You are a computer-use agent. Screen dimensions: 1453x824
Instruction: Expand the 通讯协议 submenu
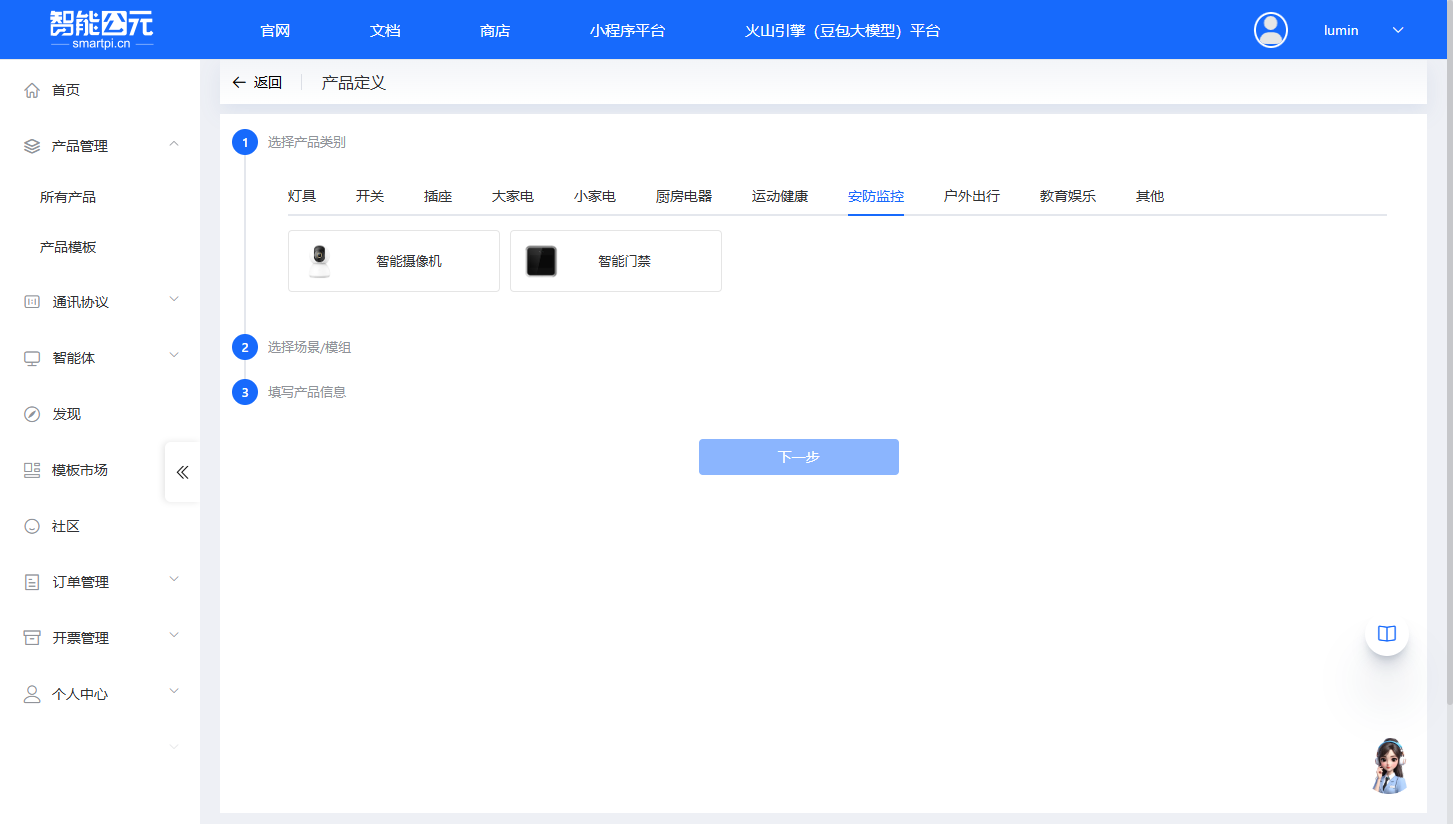[x=174, y=300]
